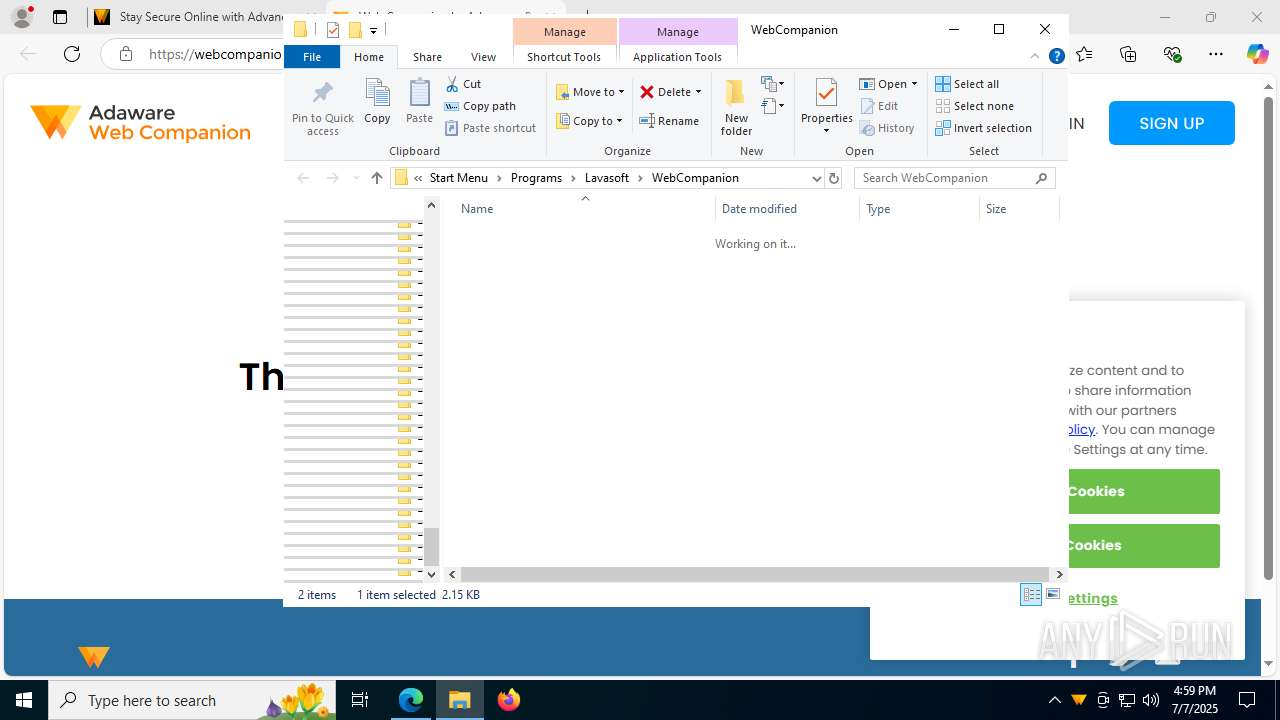This screenshot has width=1280, height=720.
Task: Refresh the Edge browser page
Action: [72, 54]
